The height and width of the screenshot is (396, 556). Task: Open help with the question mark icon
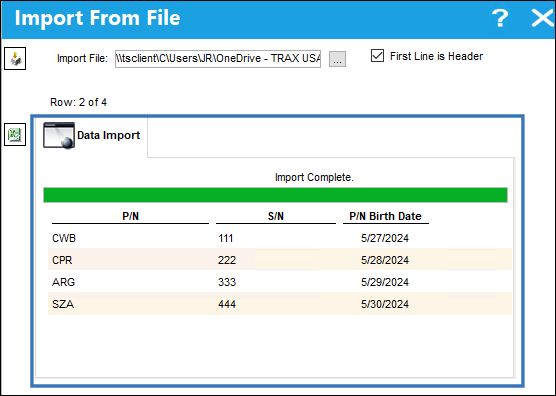pos(500,18)
